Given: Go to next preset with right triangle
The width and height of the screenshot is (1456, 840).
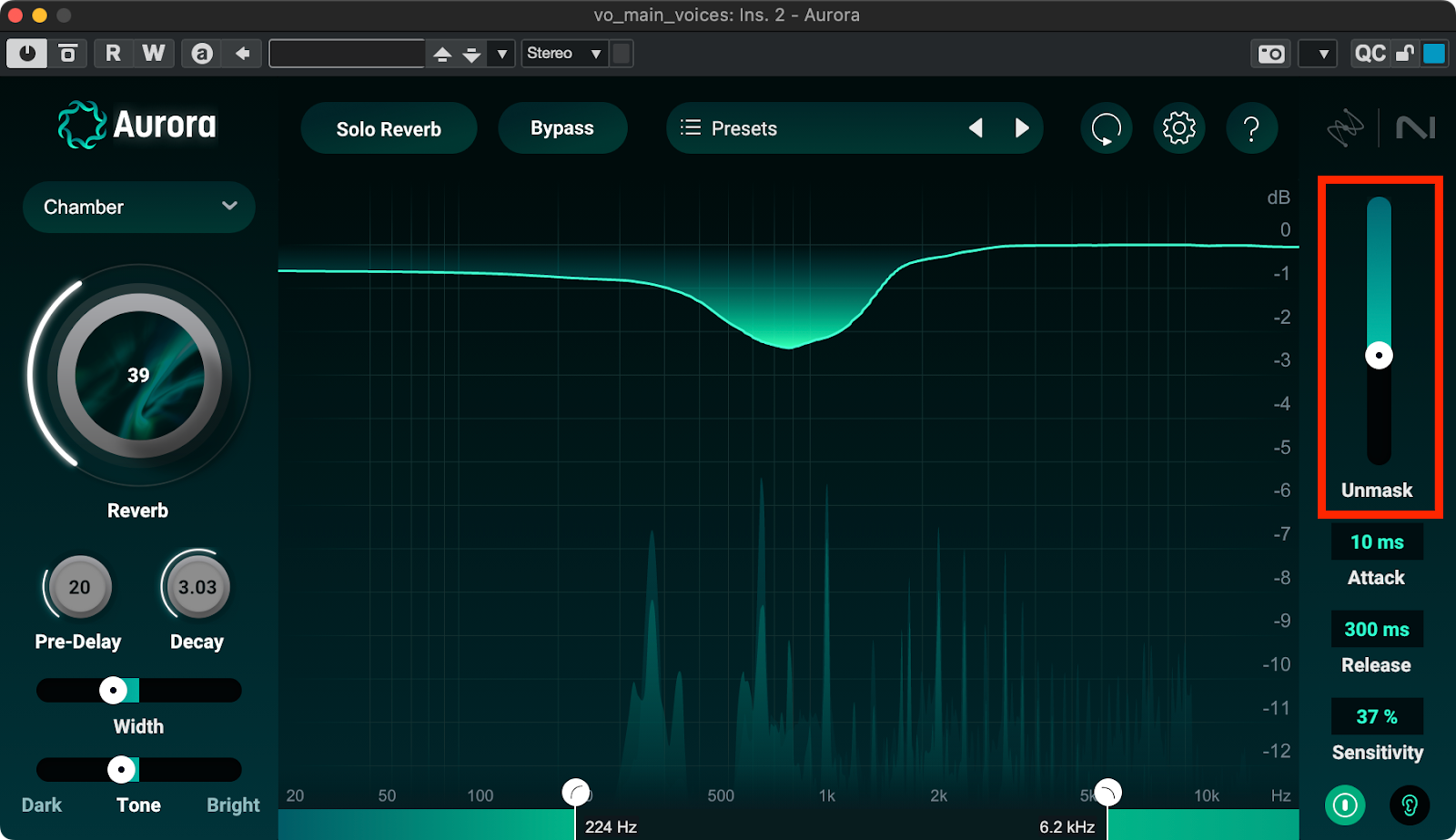Looking at the screenshot, I should pyautogui.click(x=1022, y=128).
